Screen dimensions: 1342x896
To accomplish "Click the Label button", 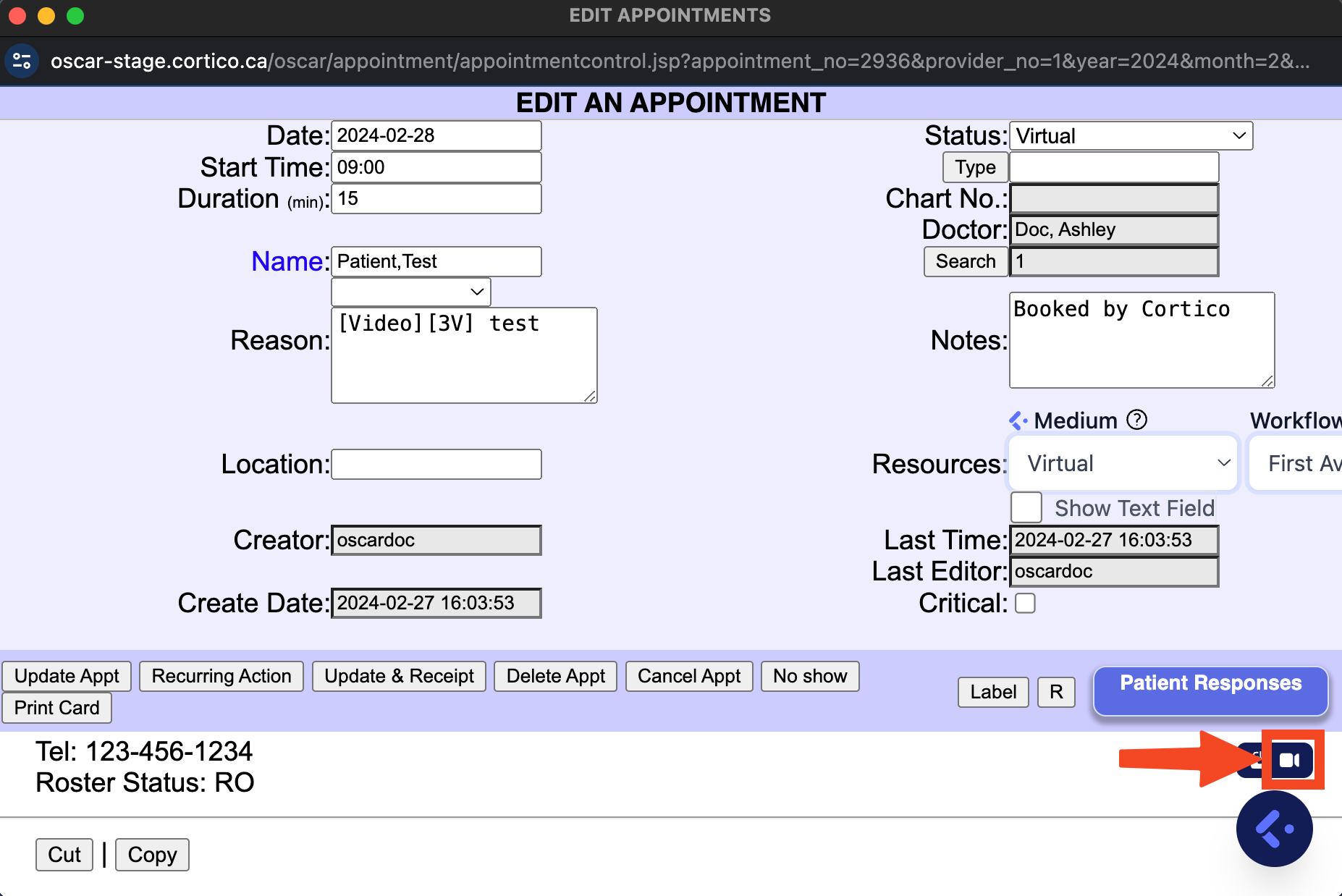I will point(993,692).
